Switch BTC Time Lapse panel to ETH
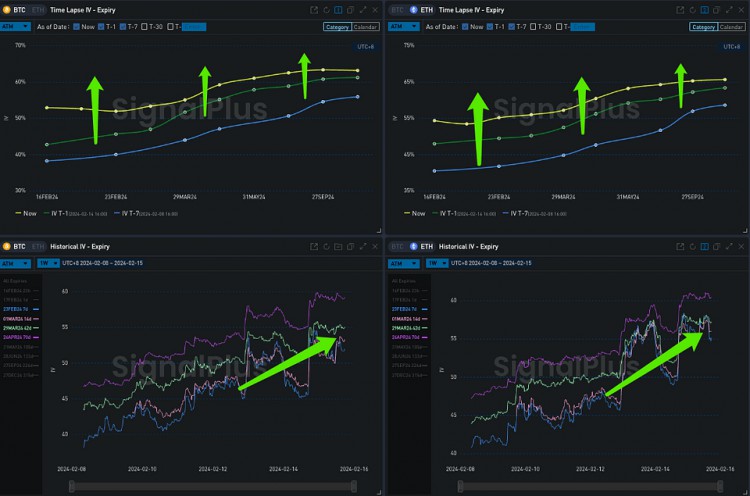Image resolution: width=750 pixels, height=496 pixels. (38, 10)
